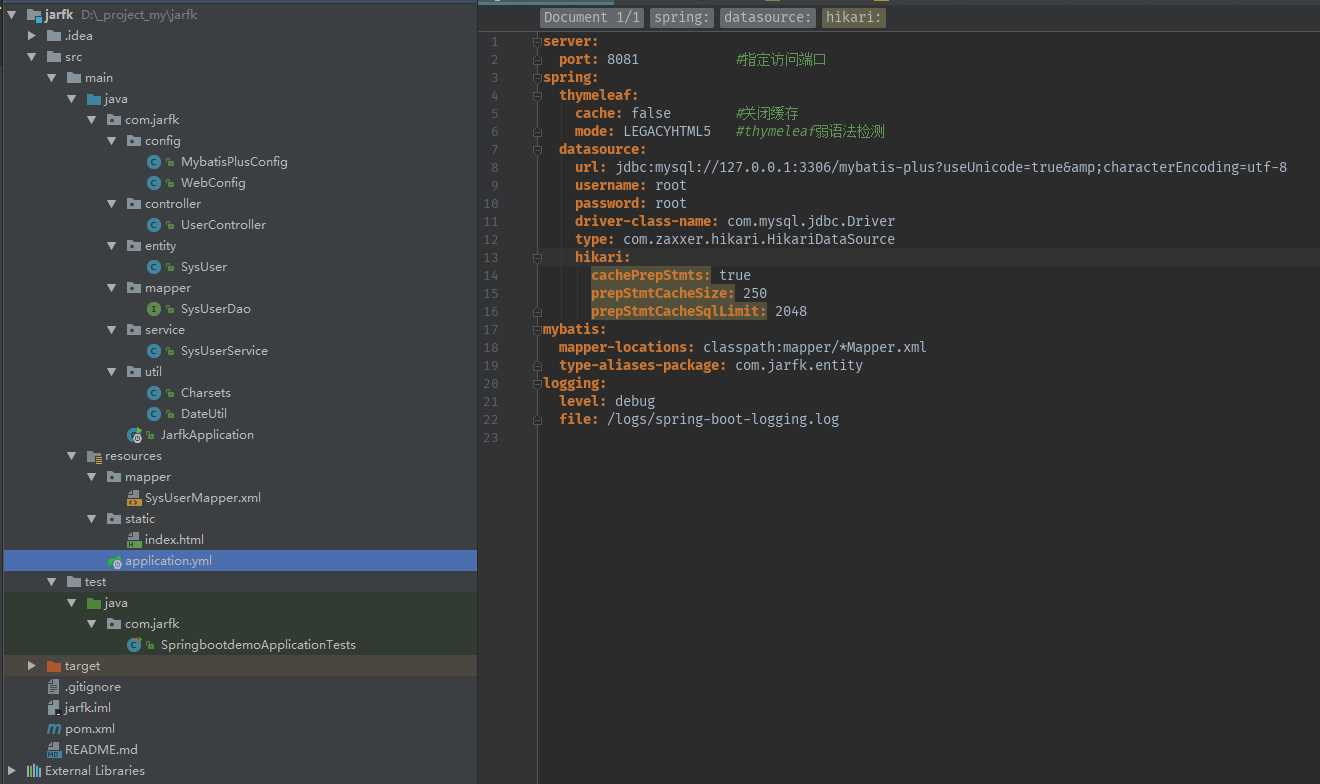Screen dimensions: 1320x784
Task: Collapse the resources folder arrow
Action: tap(72, 456)
